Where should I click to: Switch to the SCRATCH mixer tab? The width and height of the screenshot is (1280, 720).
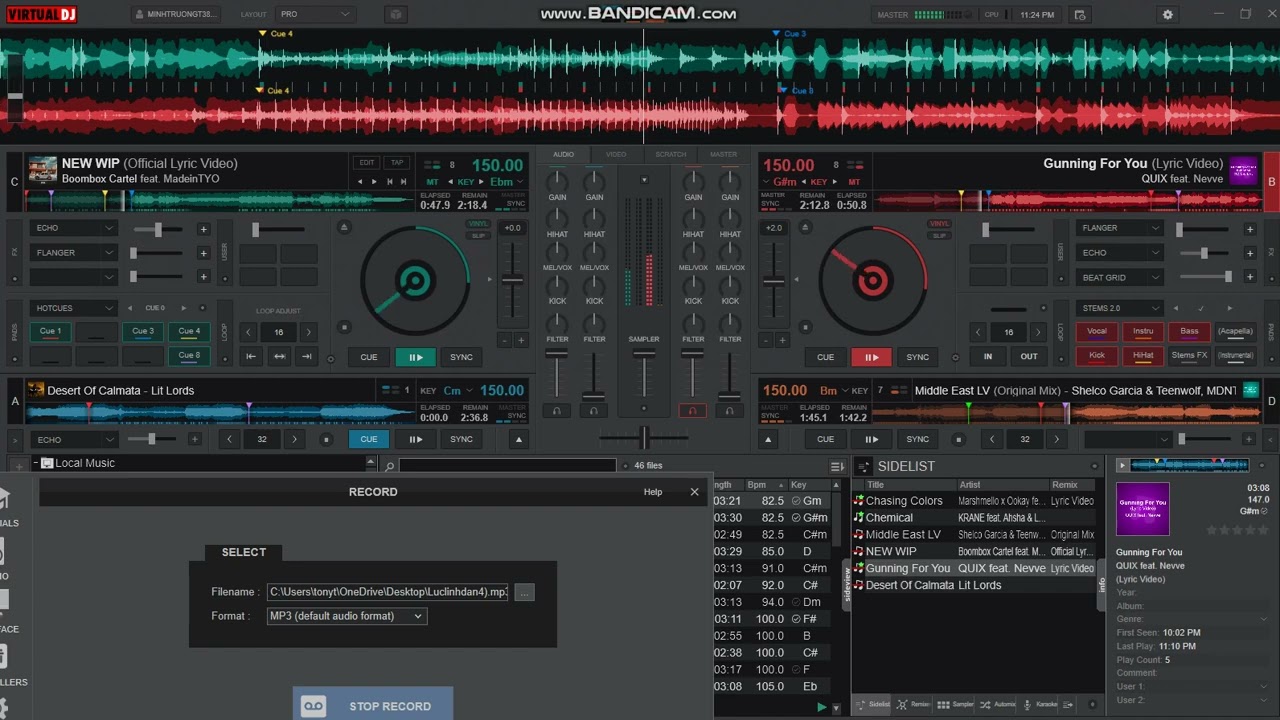(x=670, y=154)
